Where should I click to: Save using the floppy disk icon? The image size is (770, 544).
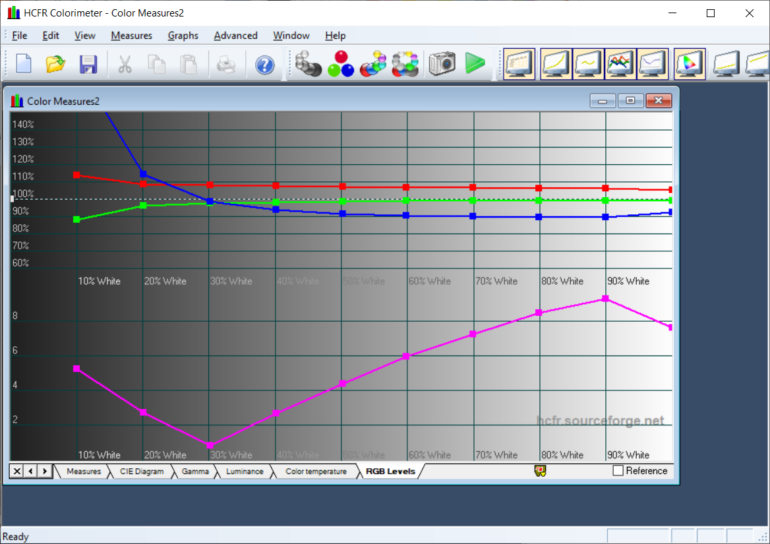coord(88,64)
